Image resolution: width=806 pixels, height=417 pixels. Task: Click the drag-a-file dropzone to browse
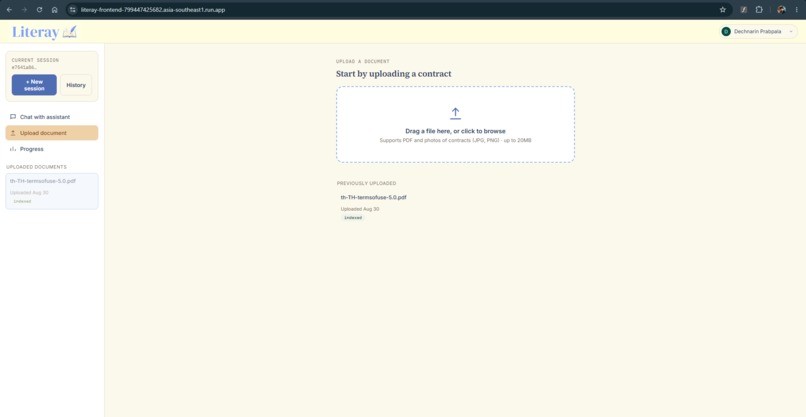click(x=455, y=124)
